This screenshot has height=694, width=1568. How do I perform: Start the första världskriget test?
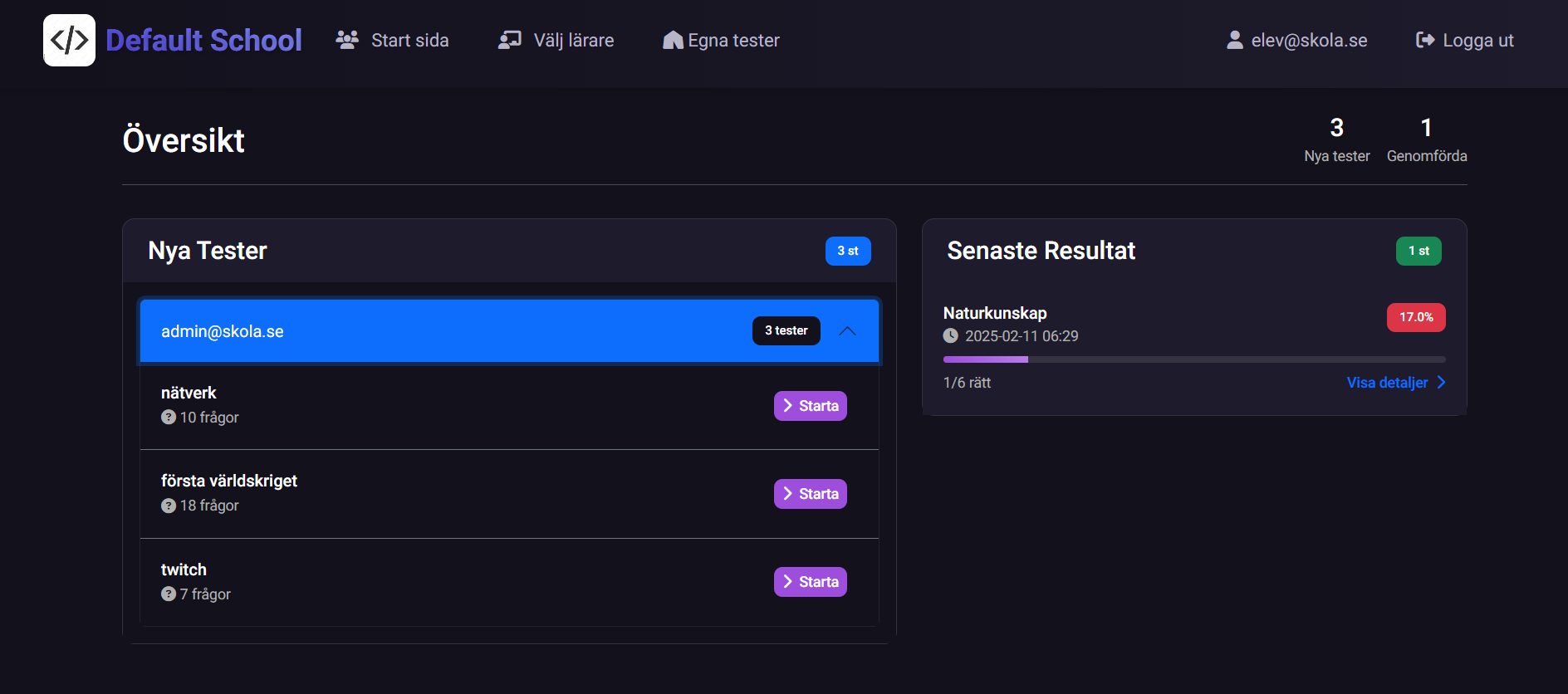tap(810, 494)
